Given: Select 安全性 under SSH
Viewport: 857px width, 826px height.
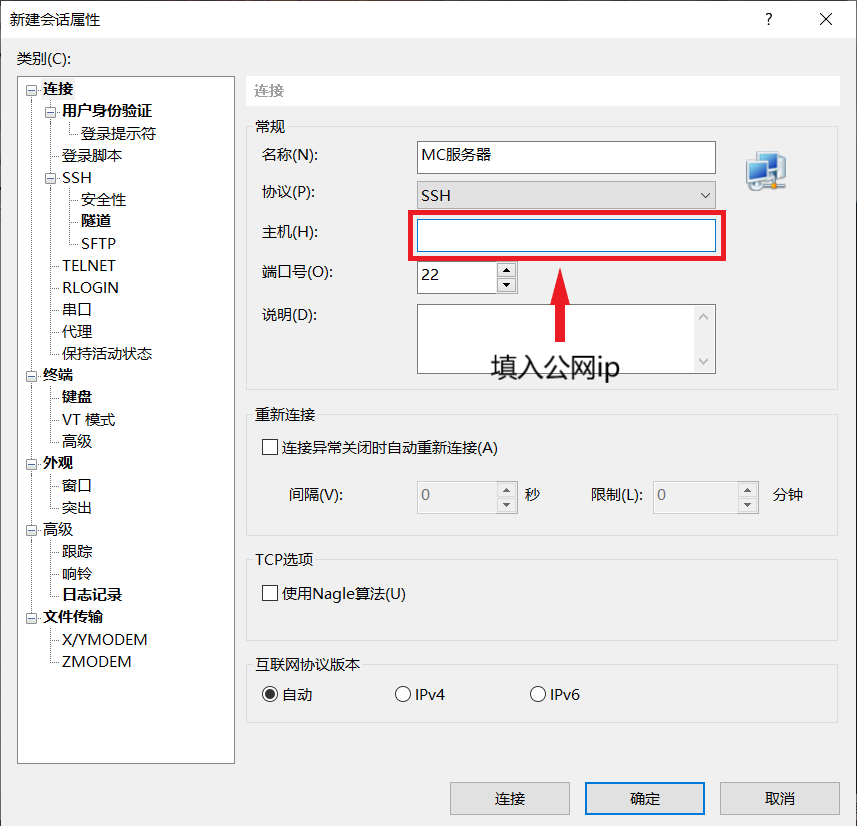Looking at the screenshot, I should pyautogui.click(x=103, y=200).
